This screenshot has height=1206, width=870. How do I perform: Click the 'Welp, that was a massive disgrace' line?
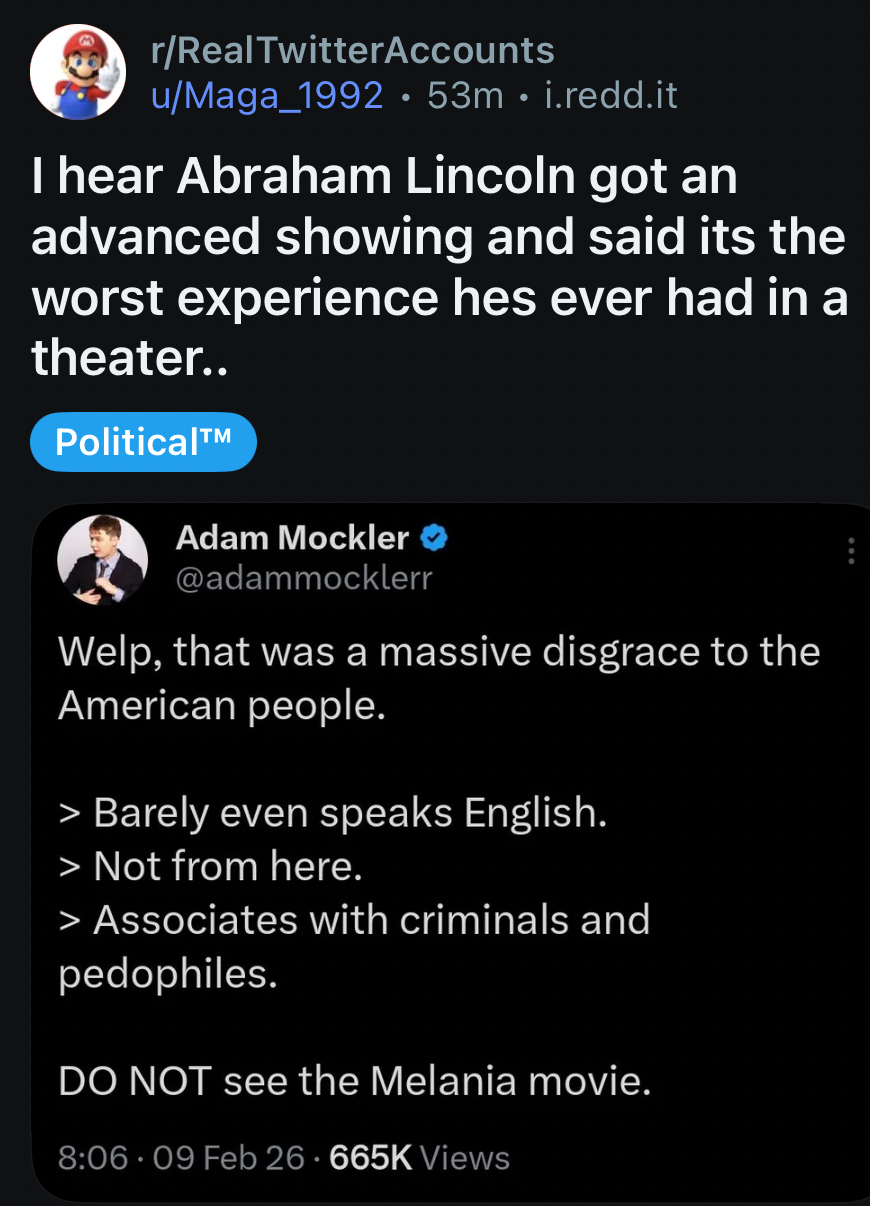click(438, 652)
